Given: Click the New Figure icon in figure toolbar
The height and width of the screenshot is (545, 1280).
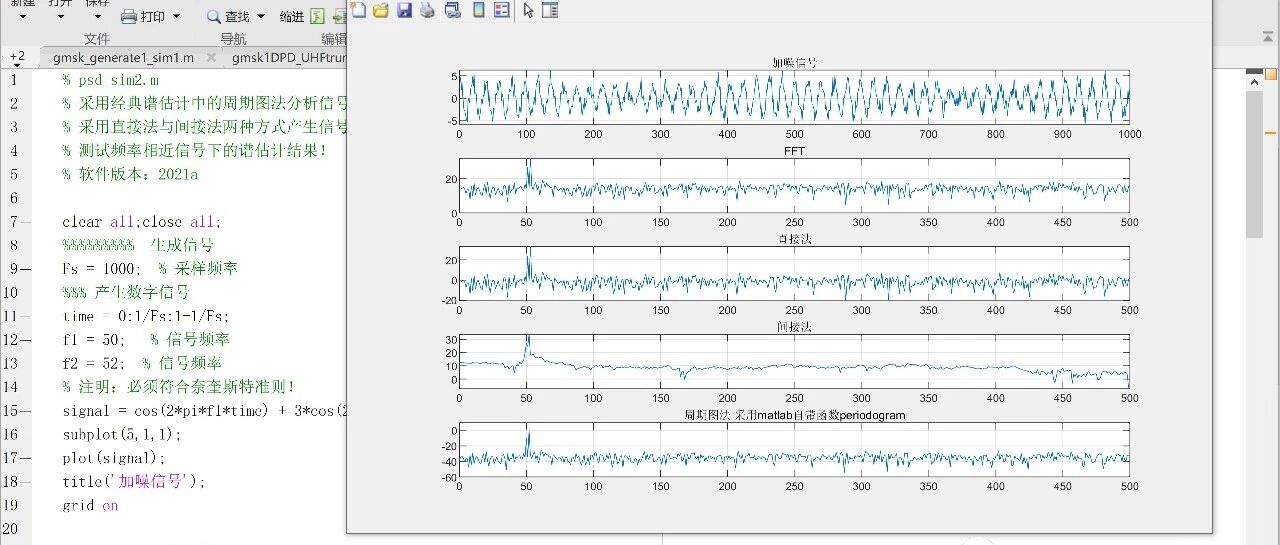Looking at the screenshot, I should coord(359,10).
